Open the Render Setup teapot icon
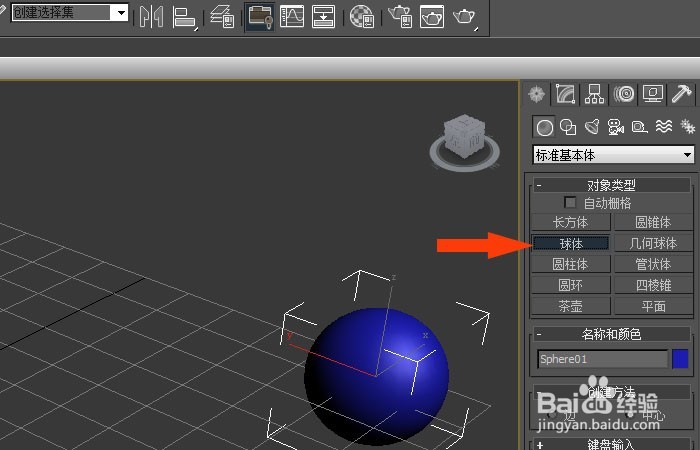Screen dimensions: 700x450 pyautogui.click(x=400, y=17)
